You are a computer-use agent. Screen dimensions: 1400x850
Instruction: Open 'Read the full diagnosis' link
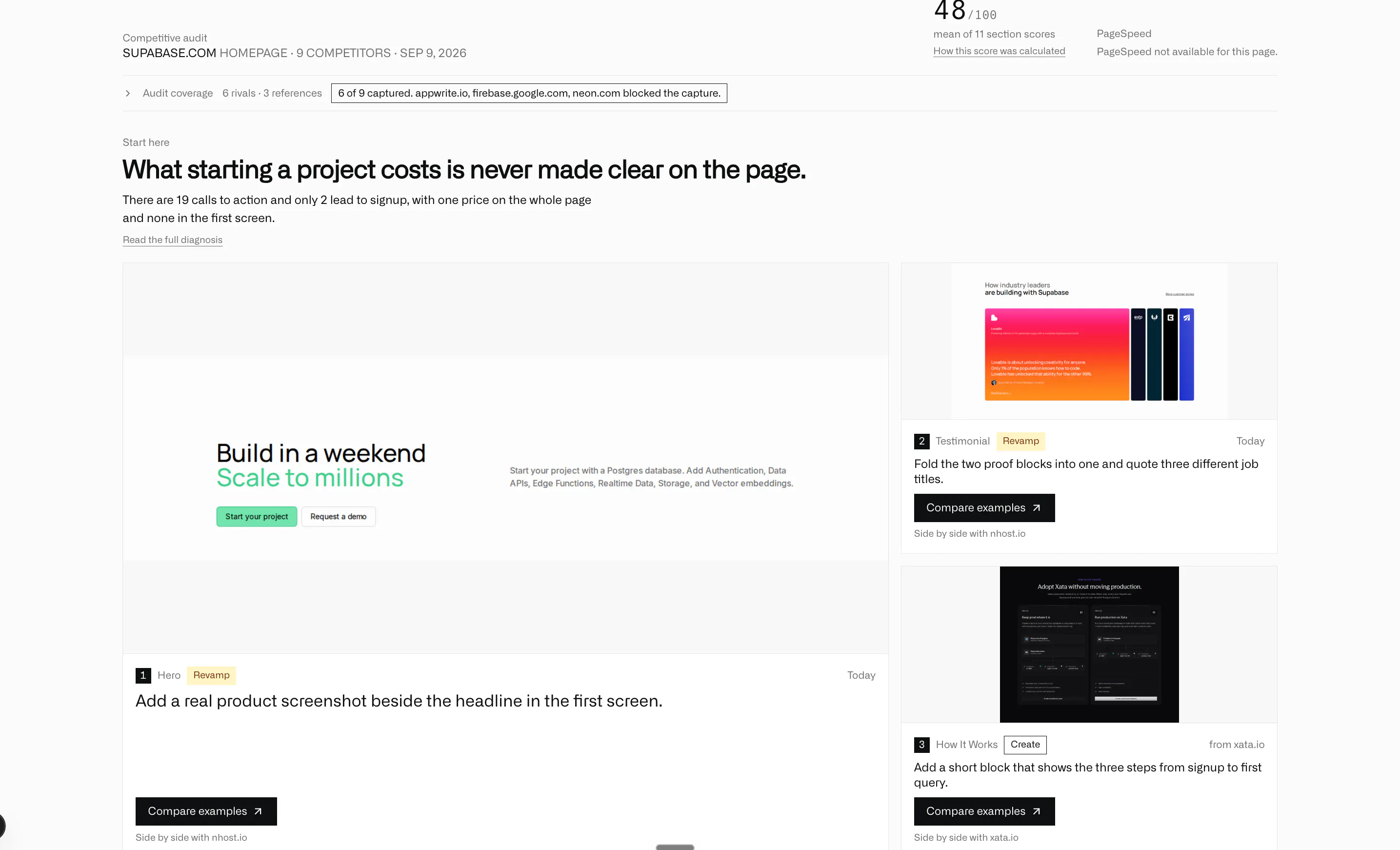click(172, 240)
